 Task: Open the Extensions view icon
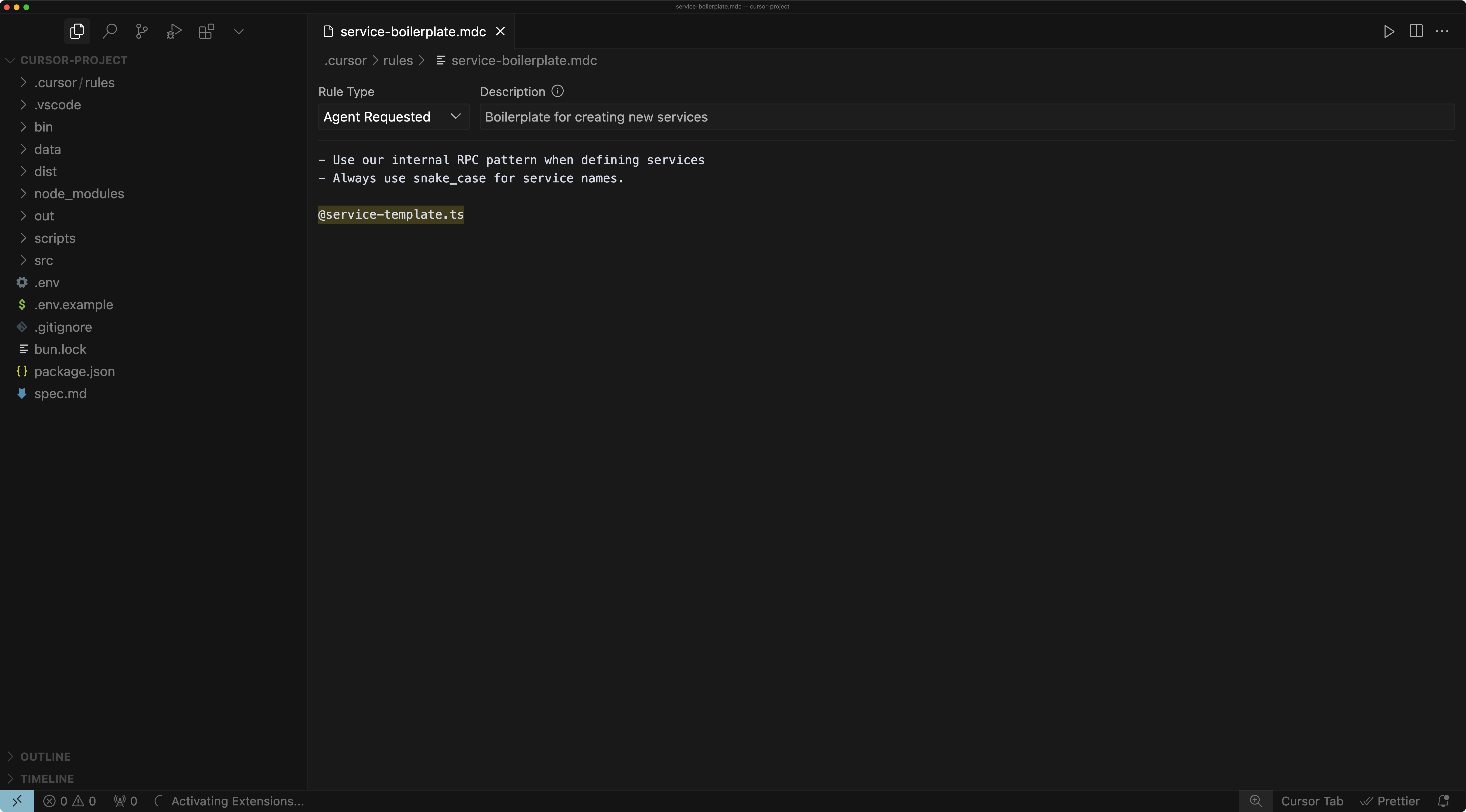pyautogui.click(x=207, y=31)
